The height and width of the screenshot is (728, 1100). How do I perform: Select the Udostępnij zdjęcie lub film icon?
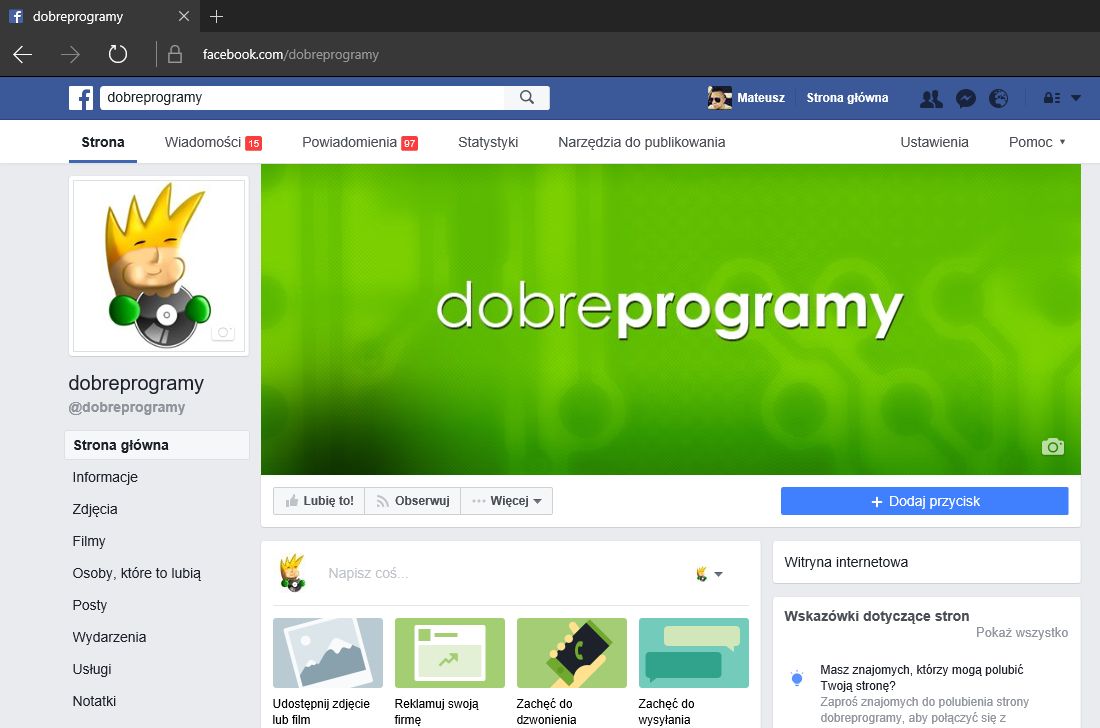[327, 652]
